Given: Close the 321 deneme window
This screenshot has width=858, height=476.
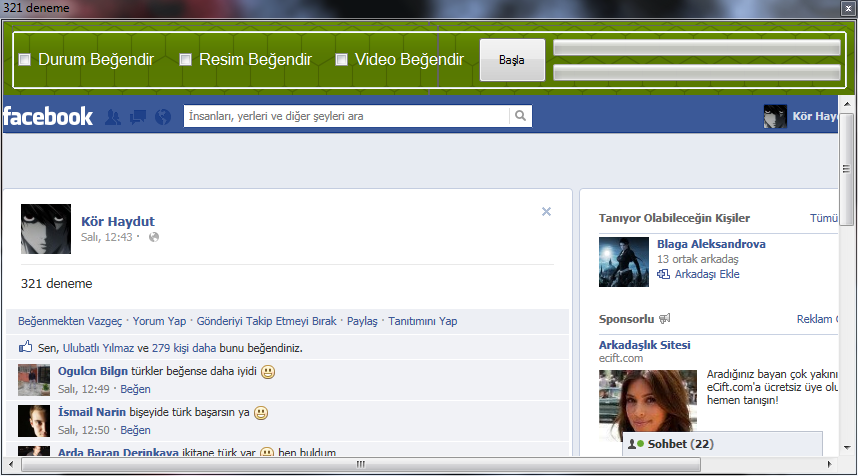Looking at the screenshot, I should click(847, 8).
